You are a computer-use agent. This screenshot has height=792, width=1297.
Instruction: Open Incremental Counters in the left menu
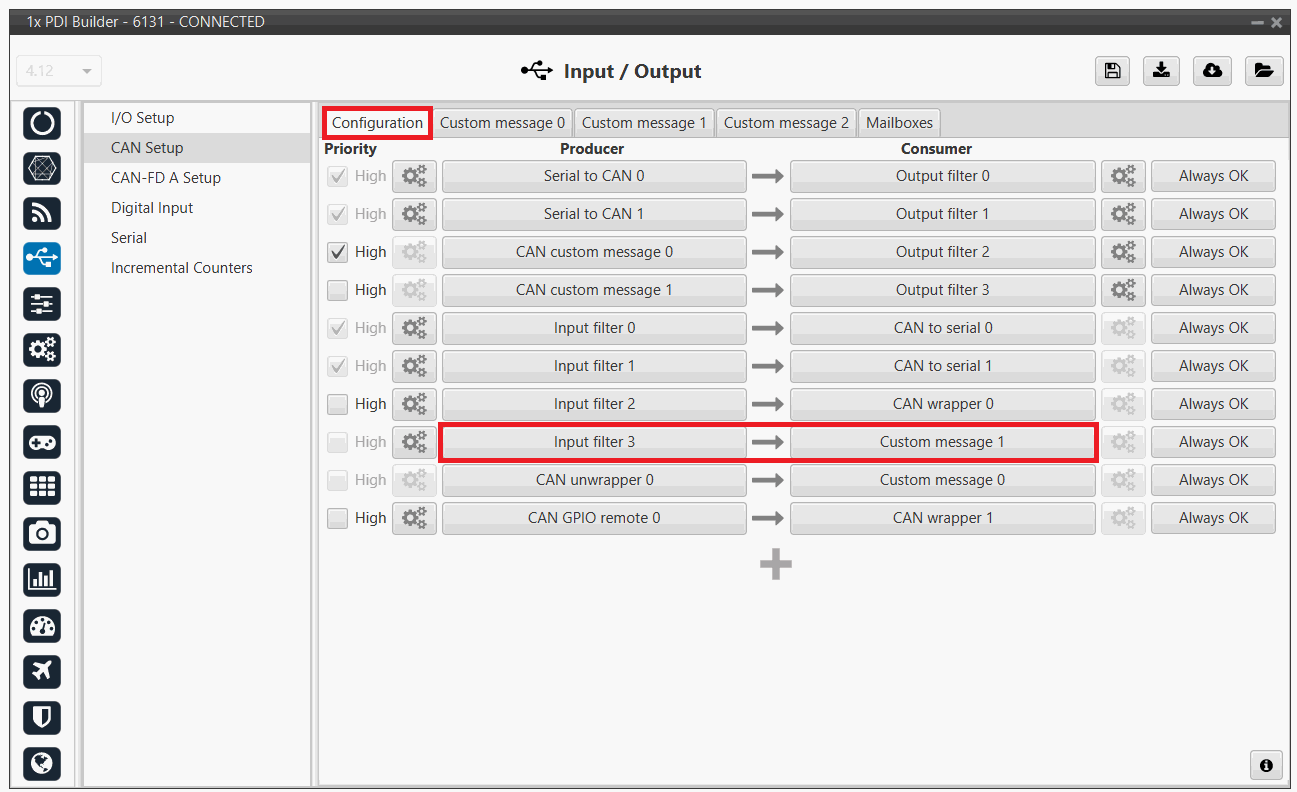[x=181, y=268]
